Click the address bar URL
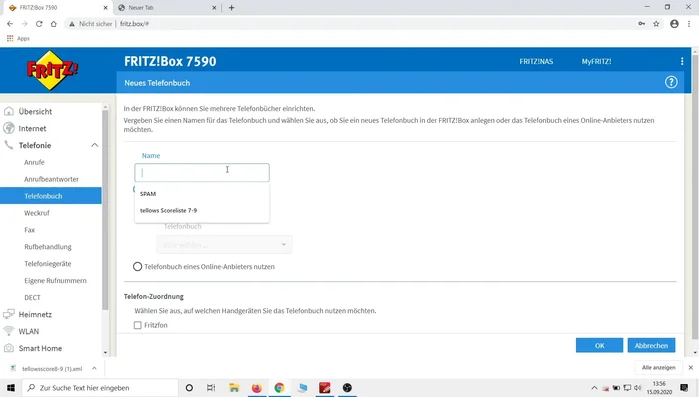The height and width of the screenshot is (397, 699). 134,24
